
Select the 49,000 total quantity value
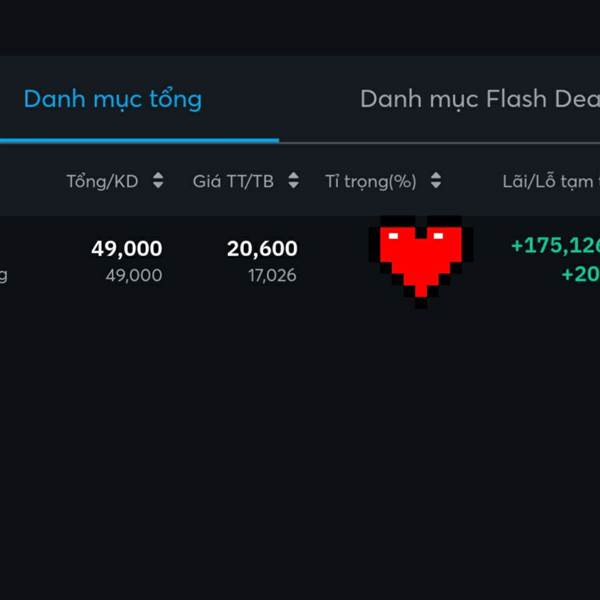pyautogui.click(x=127, y=249)
